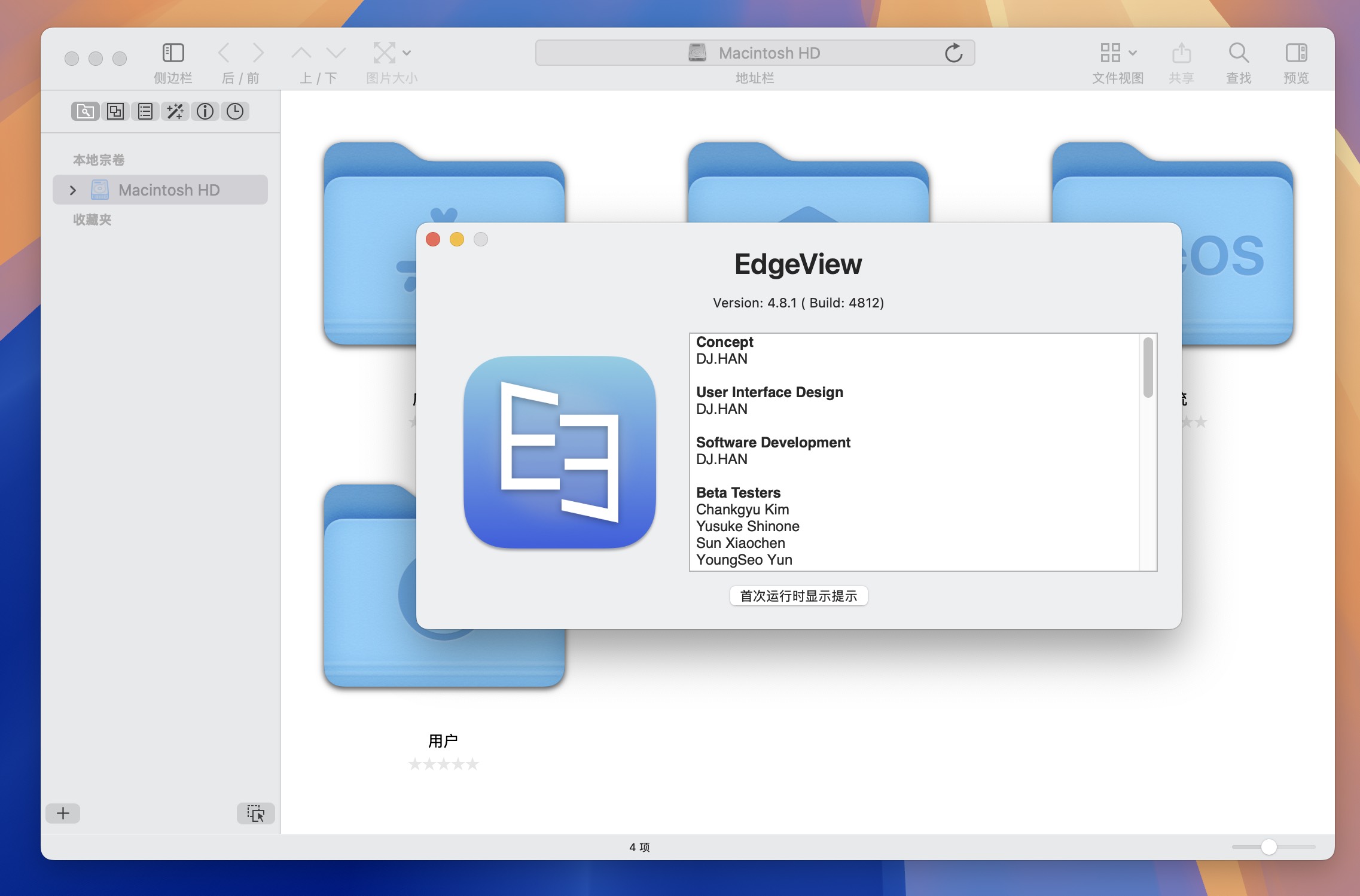The height and width of the screenshot is (896, 1360).
Task: Go back with the left chevron
Action: 224,53
